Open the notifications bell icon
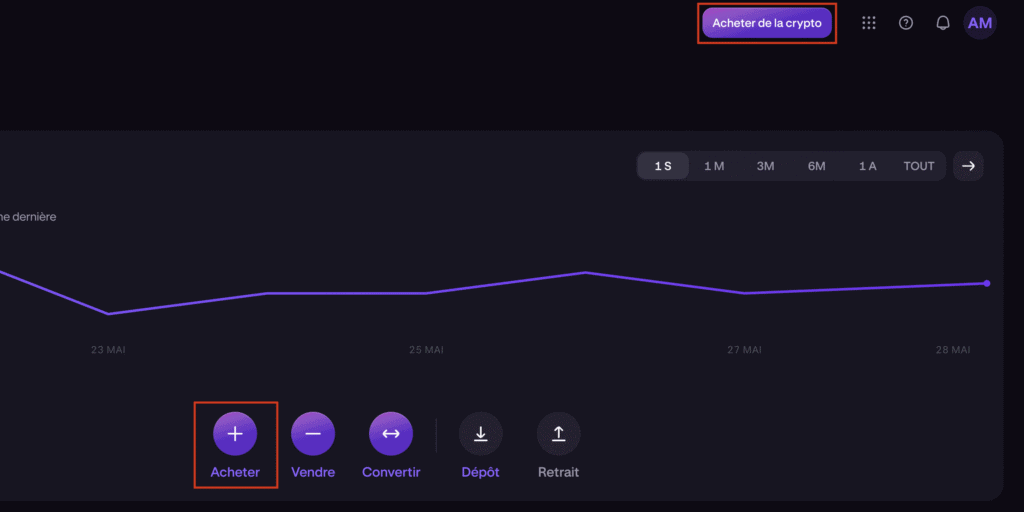Image resolution: width=1024 pixels, height=512 pixels. (943, 23)
